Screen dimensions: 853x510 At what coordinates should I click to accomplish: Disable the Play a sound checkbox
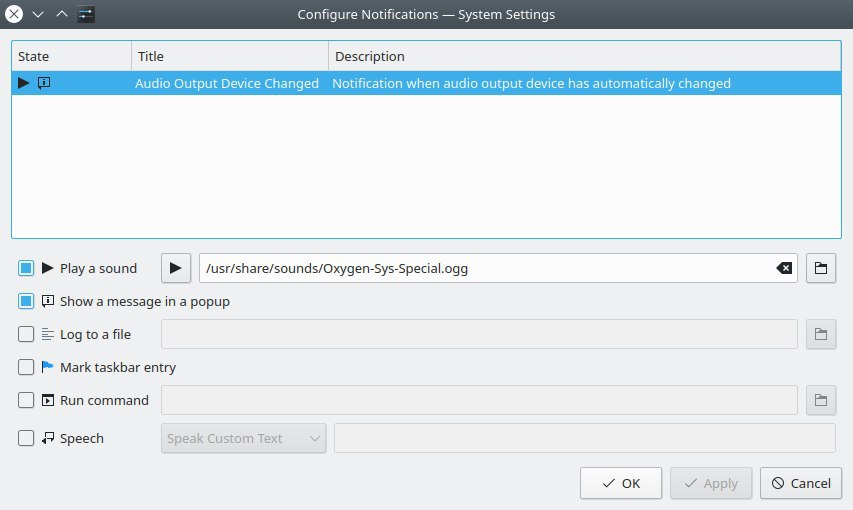click(x=26, y=268)
